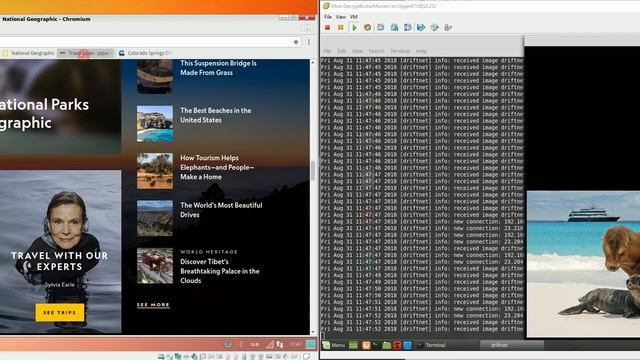Open the terminal Help menu
The height and width of the screenshot is (360, 640).
click(x=421, y=51)
